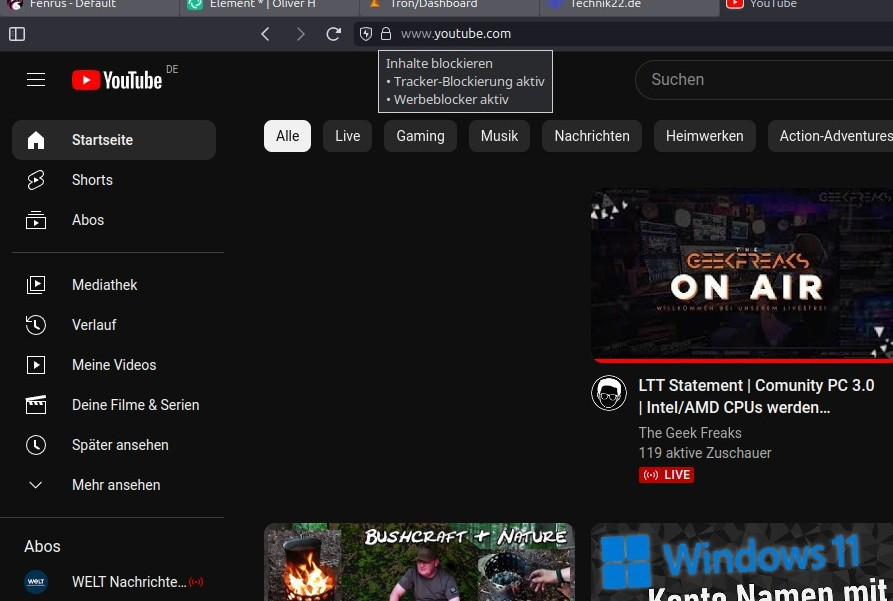Click the Deine Filme & Serien clapperboard icon

36,405
